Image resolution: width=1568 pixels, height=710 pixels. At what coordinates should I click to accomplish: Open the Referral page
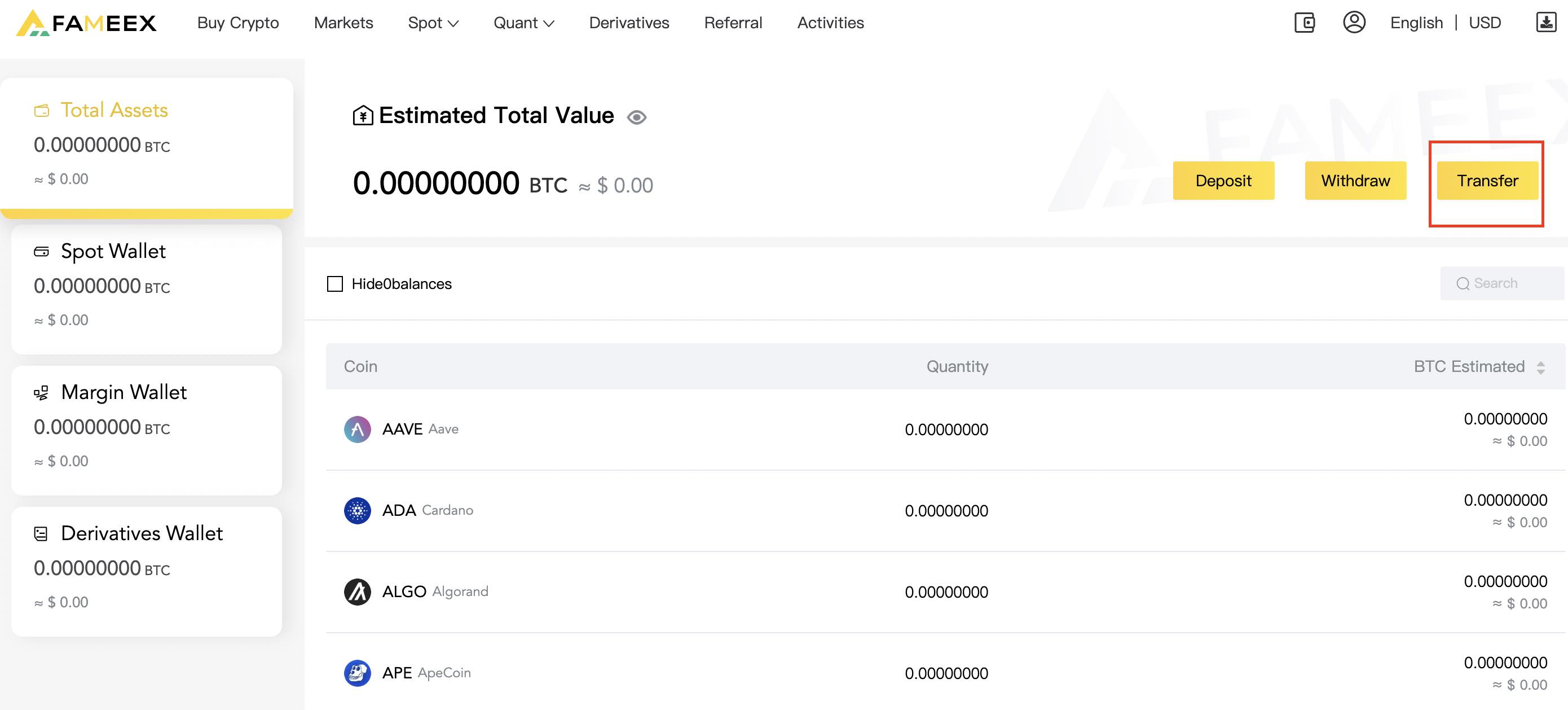pyautogui.click(x=733, y=23)
